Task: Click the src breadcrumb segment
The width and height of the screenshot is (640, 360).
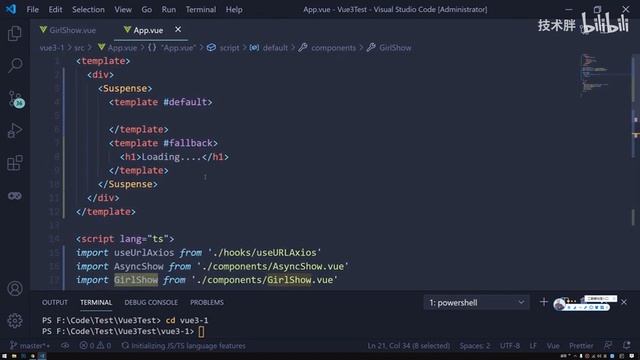Action: coord(79,48)
